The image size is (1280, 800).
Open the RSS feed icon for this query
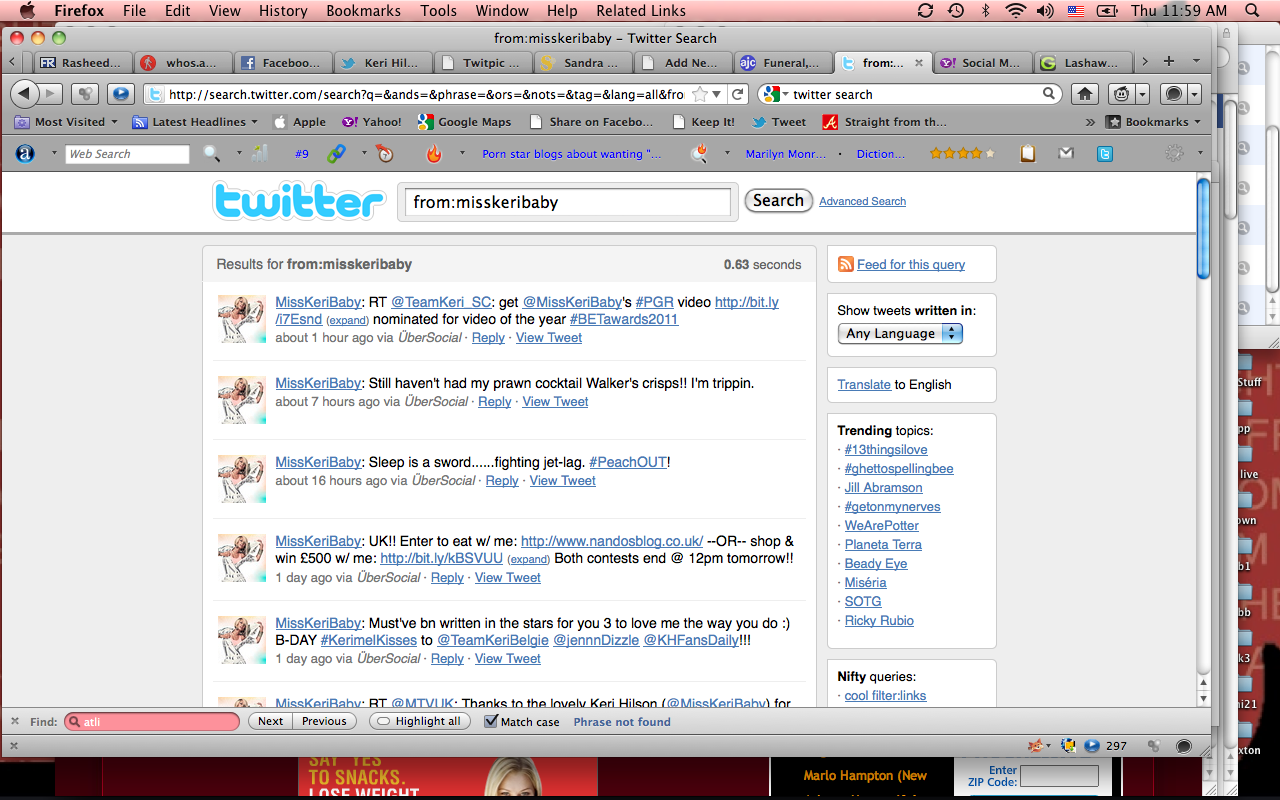pos(846,264)
